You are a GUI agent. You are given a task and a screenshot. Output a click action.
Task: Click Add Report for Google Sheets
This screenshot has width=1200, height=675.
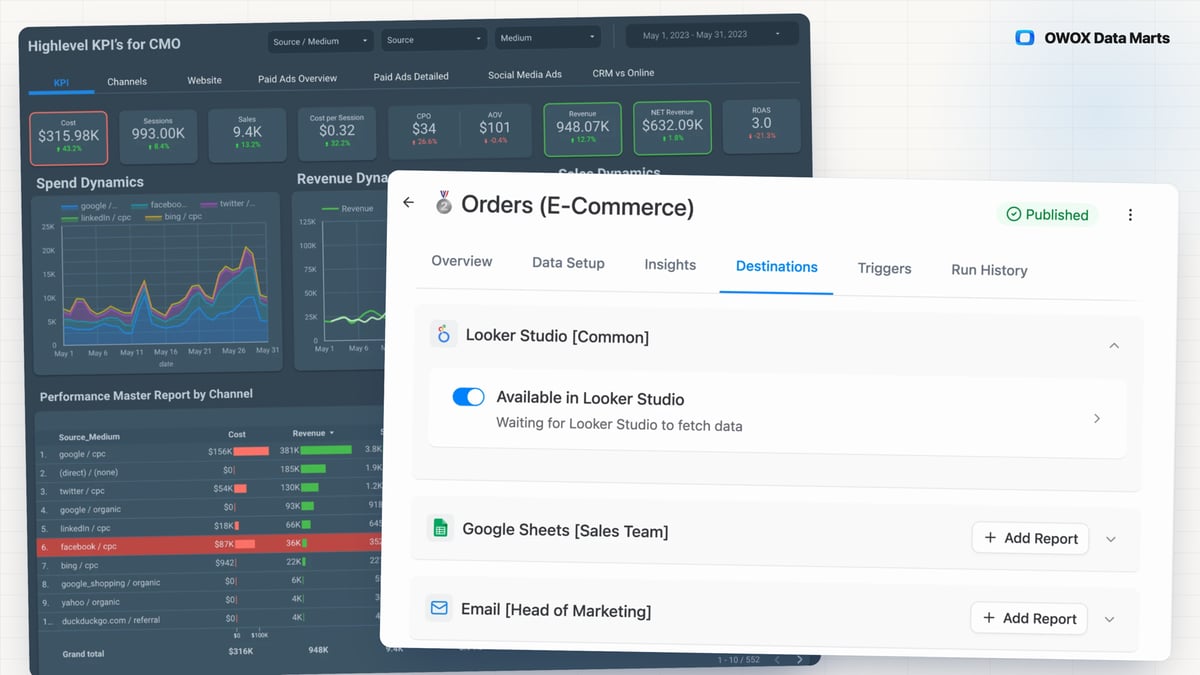1030,538
